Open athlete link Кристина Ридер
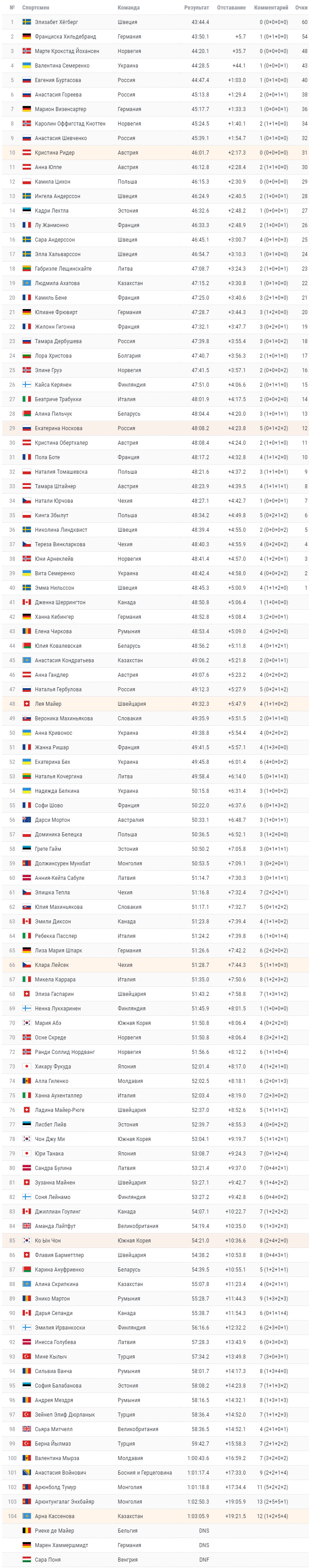309x1568 pixels. click(x=55, y=153)
